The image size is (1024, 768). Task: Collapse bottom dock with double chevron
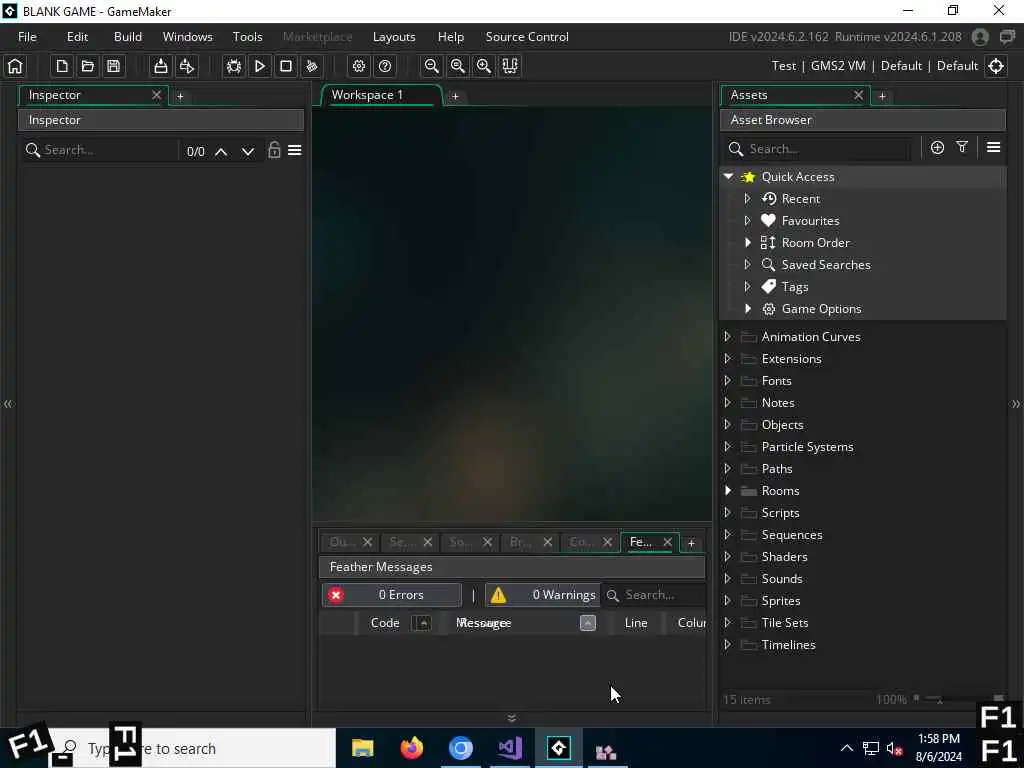tap(512, 718)
